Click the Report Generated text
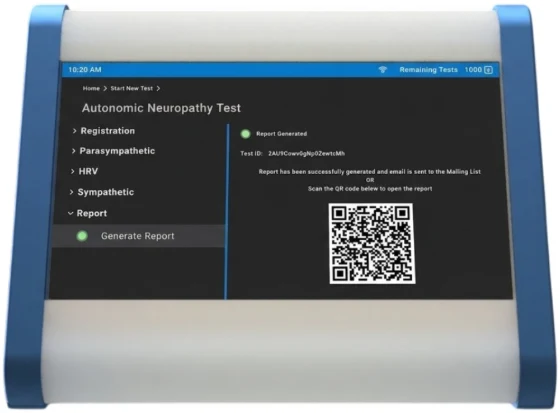Viewport: 560px width, 413px height. pos(281,134)
